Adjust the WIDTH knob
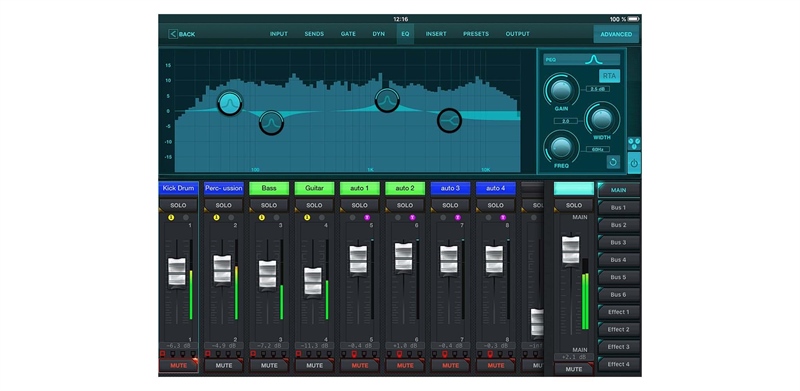This screenshot has height=391, width=800. (601, 118)
